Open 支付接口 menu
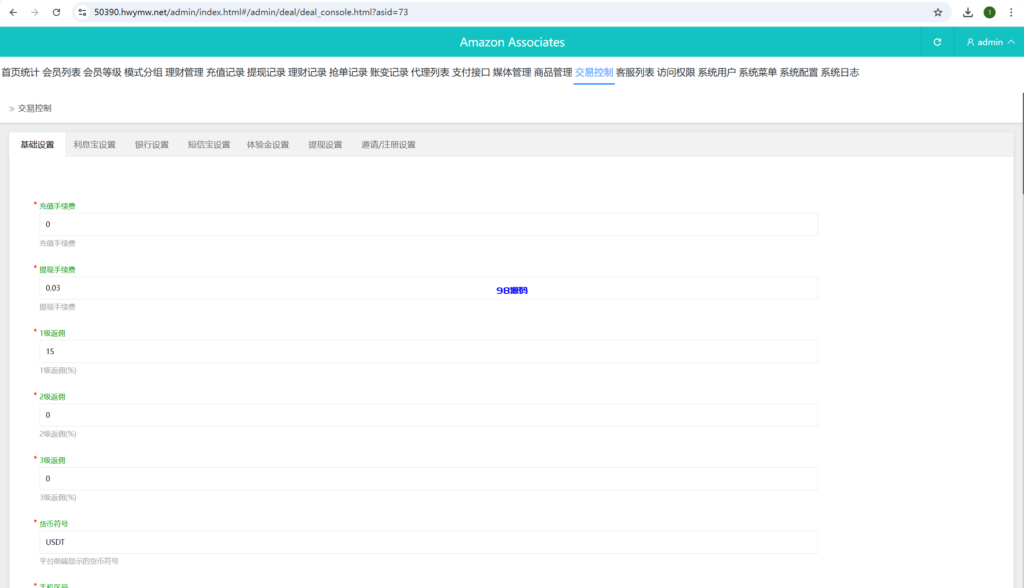The width and height of the screenshot is (1024, 588). click(471, 73)
